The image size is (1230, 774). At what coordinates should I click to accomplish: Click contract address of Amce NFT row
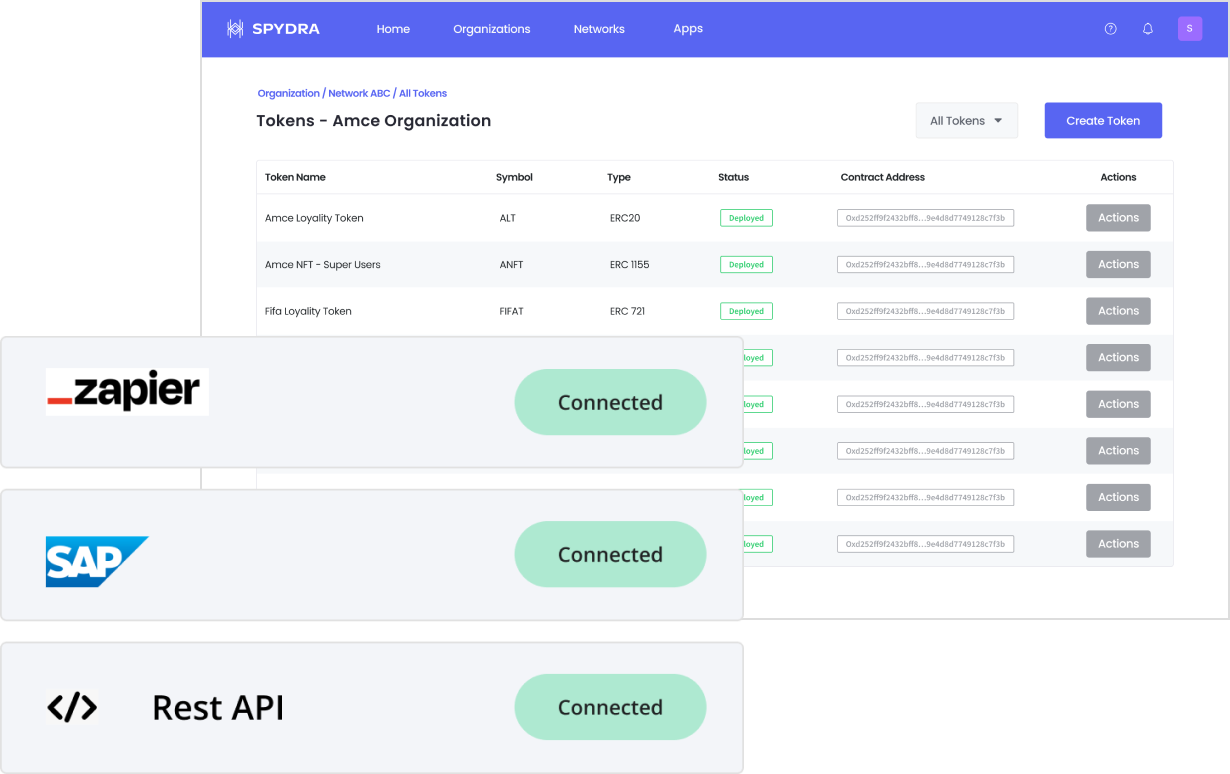coord(925,265)
